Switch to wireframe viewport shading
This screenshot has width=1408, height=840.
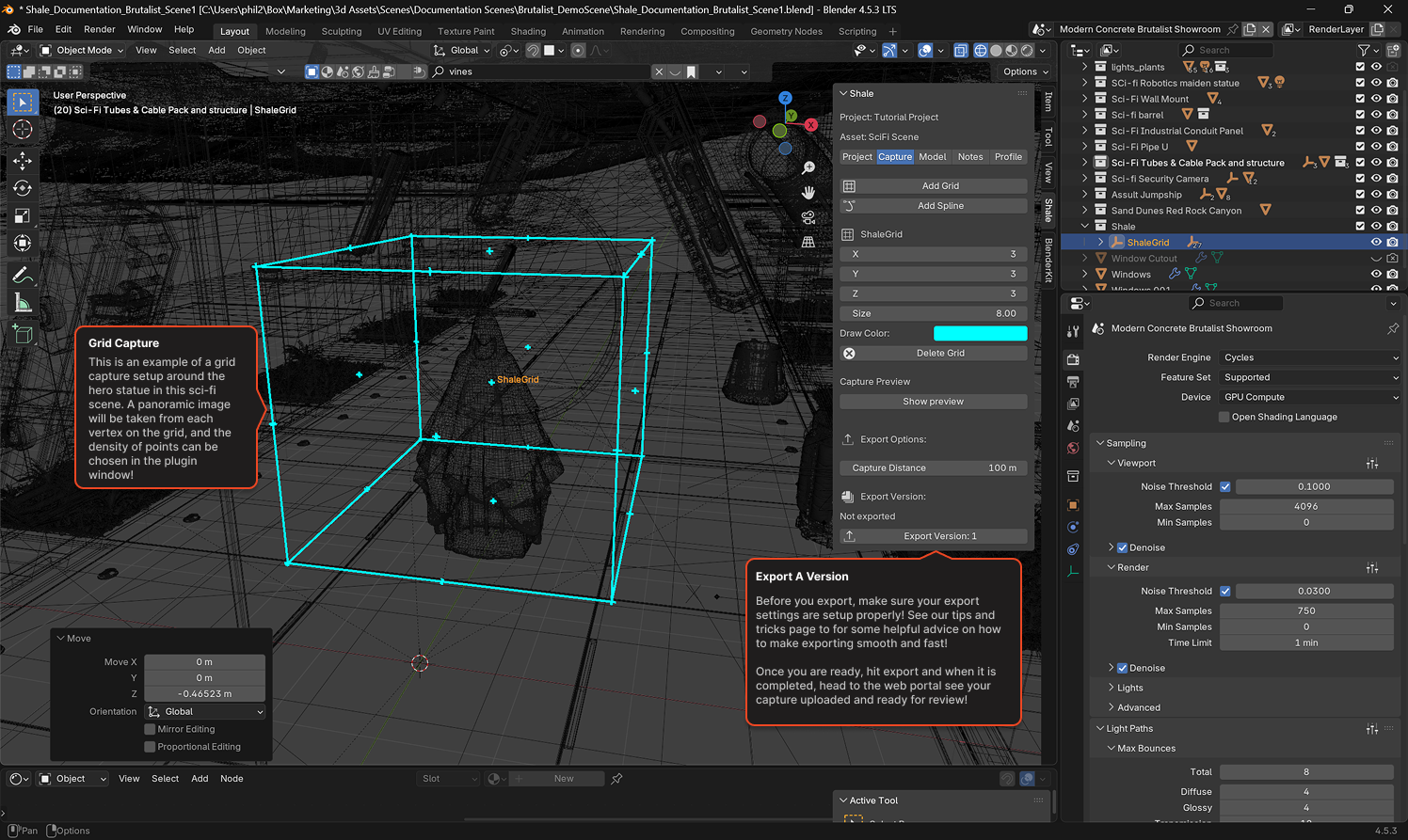click(981, 51)
